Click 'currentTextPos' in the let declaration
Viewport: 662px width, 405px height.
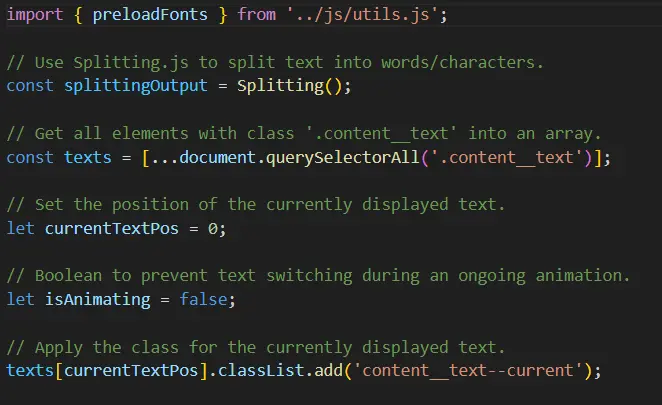pos(111,228)
